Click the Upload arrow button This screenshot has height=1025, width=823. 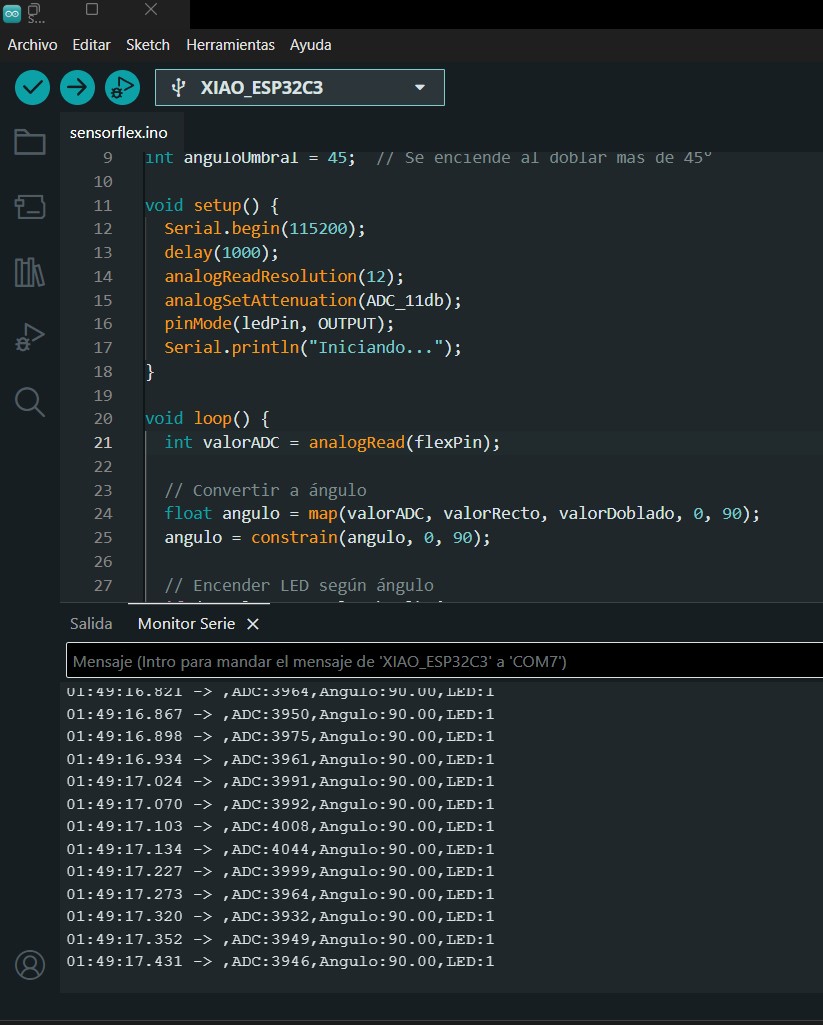pos(77,87)
